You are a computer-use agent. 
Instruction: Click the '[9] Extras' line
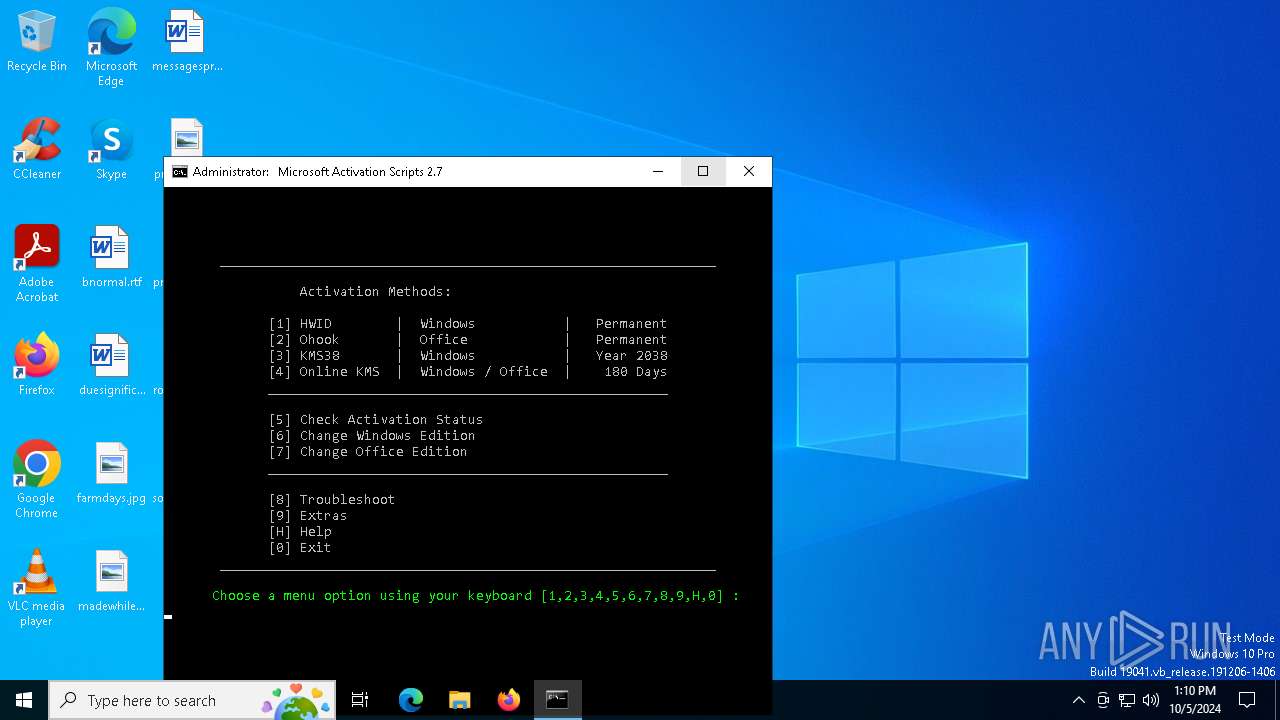(308, 516)
